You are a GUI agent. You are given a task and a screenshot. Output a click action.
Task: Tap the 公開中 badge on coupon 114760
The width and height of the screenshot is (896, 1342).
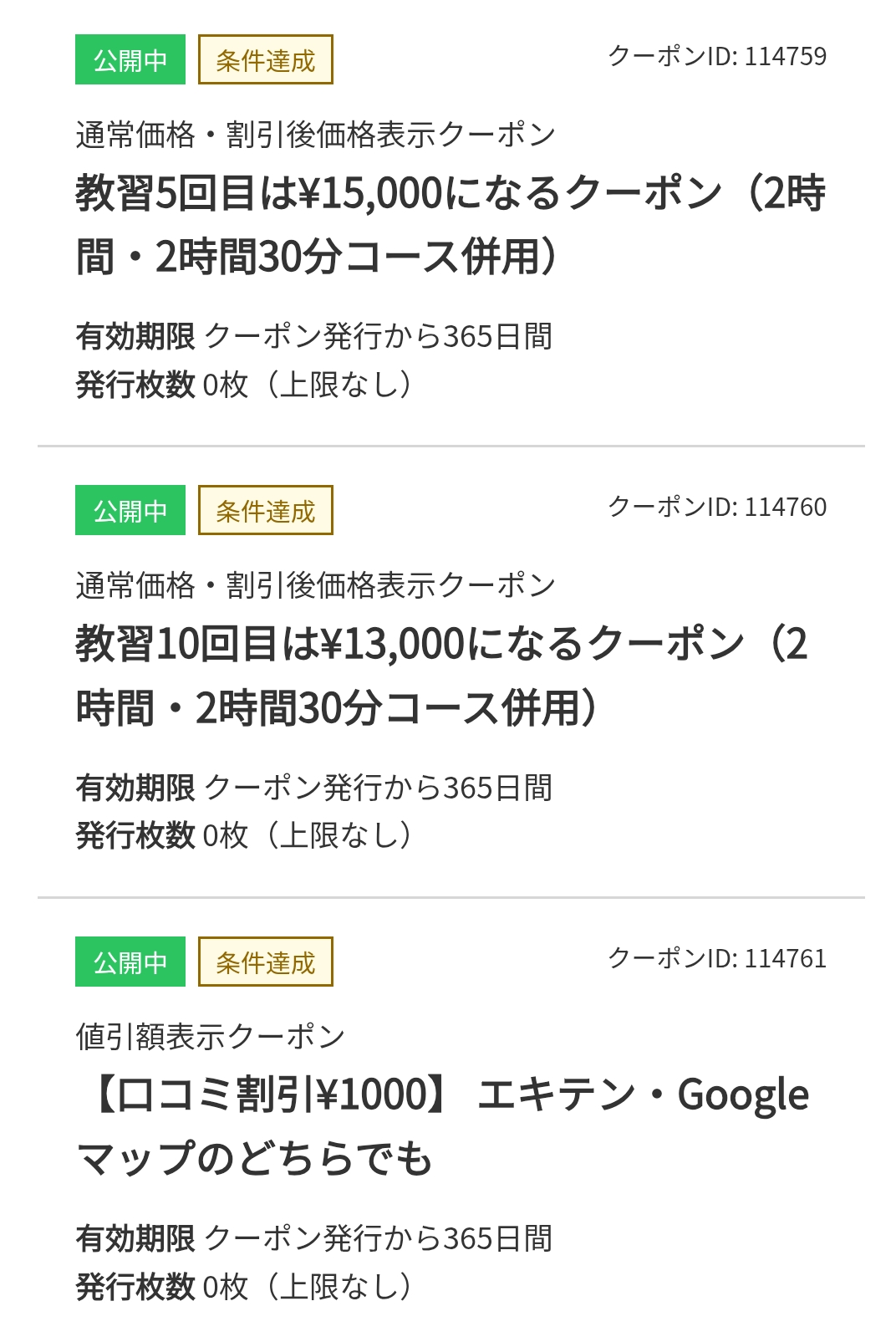pyautogui.click(x=130, y=511)
